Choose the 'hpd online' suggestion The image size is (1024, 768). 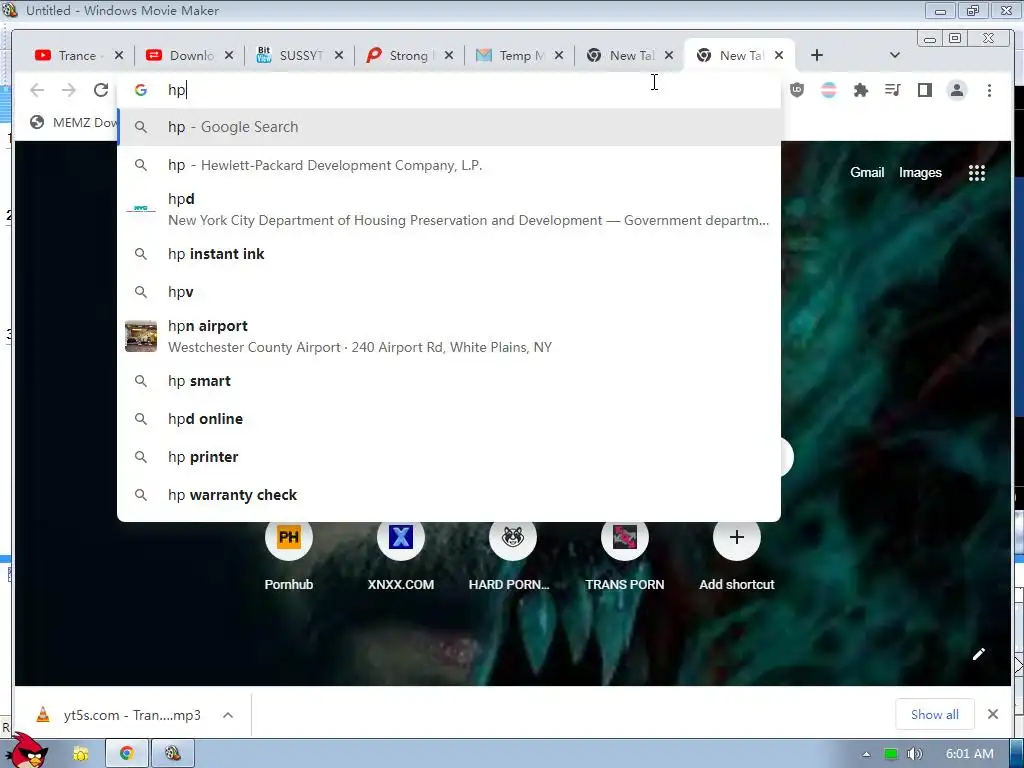pos(449,419)
